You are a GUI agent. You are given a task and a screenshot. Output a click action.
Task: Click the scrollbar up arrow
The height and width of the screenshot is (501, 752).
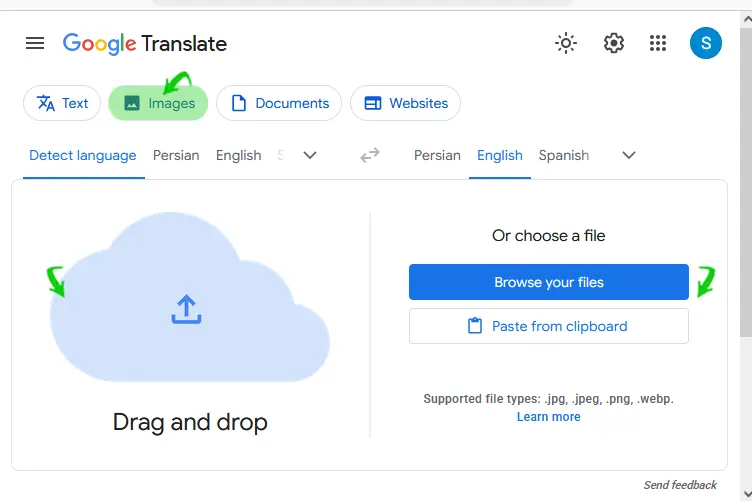tap(747, 19)
